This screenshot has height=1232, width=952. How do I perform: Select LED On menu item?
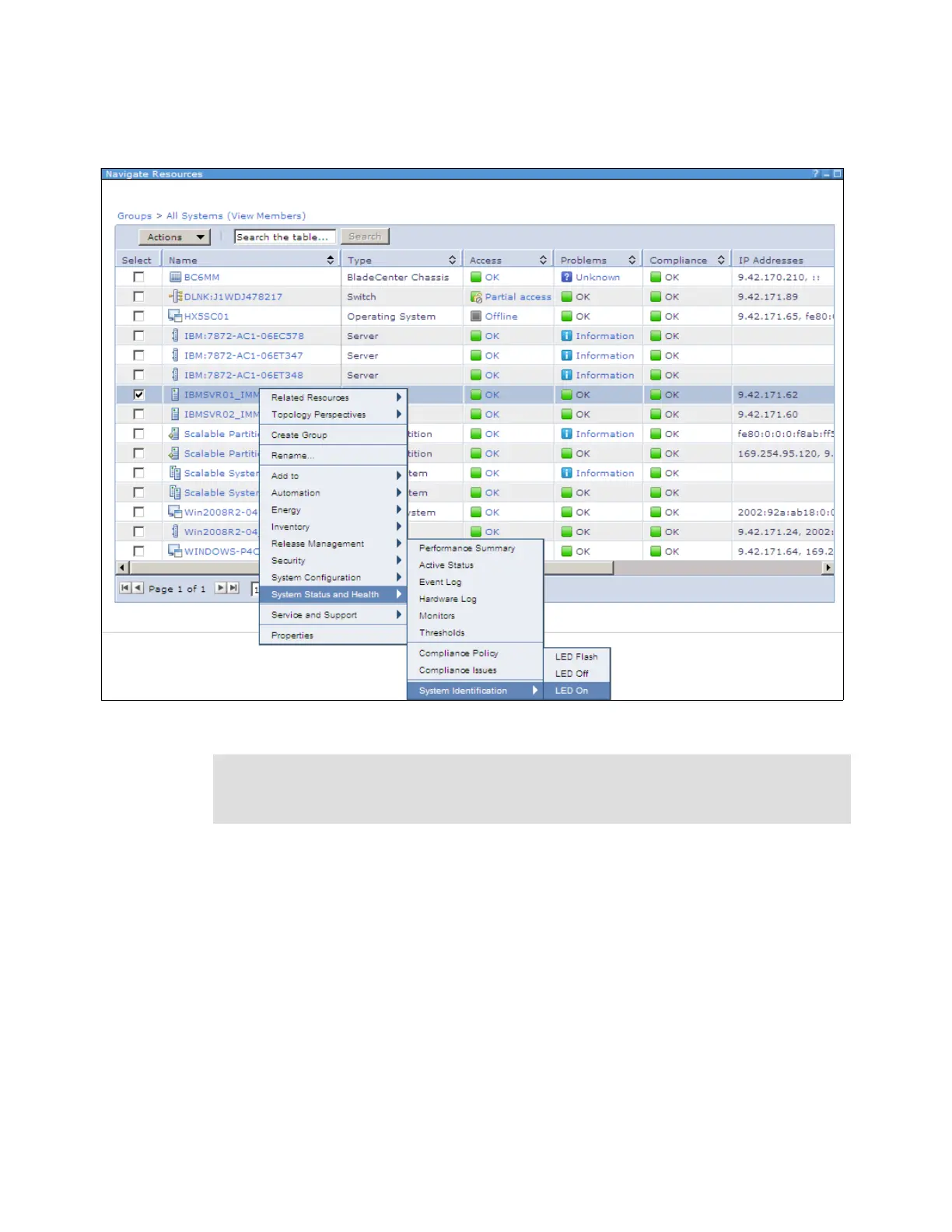pyautogui.click(x=576, y=691)
